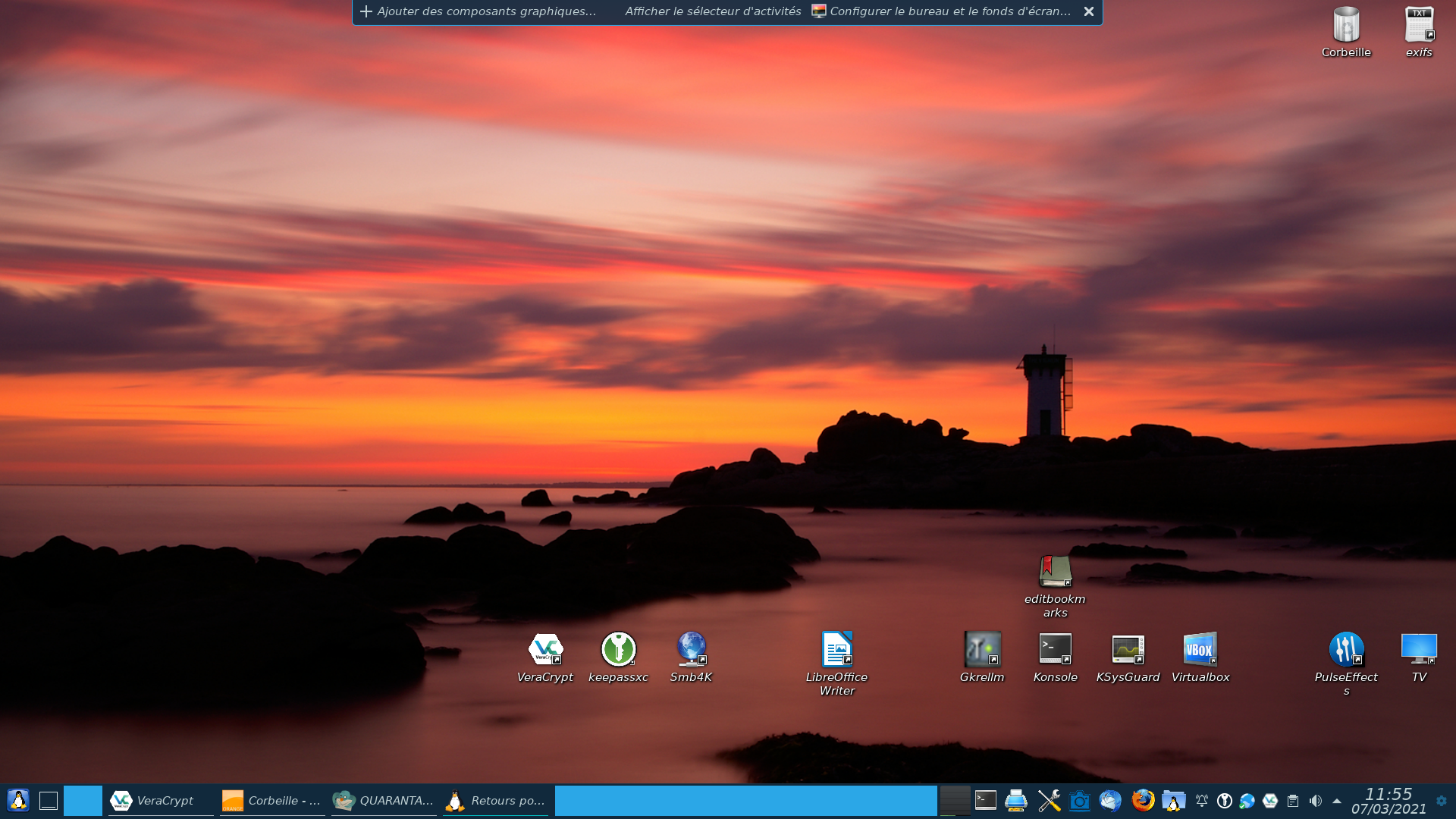
Task: Launch the camera screenshot tool
Action: [1079, 801]
